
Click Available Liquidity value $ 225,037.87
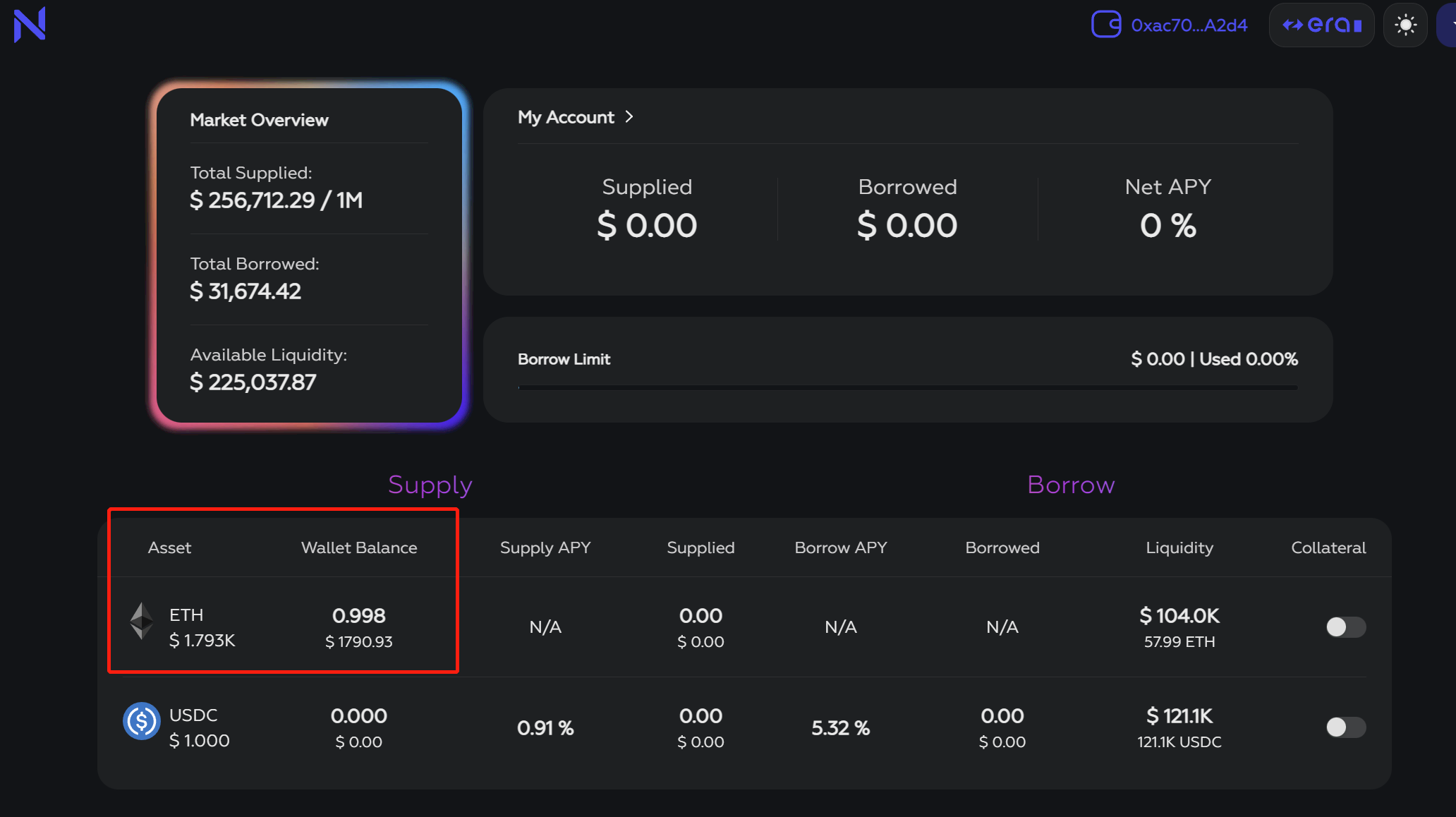point(253,382)
